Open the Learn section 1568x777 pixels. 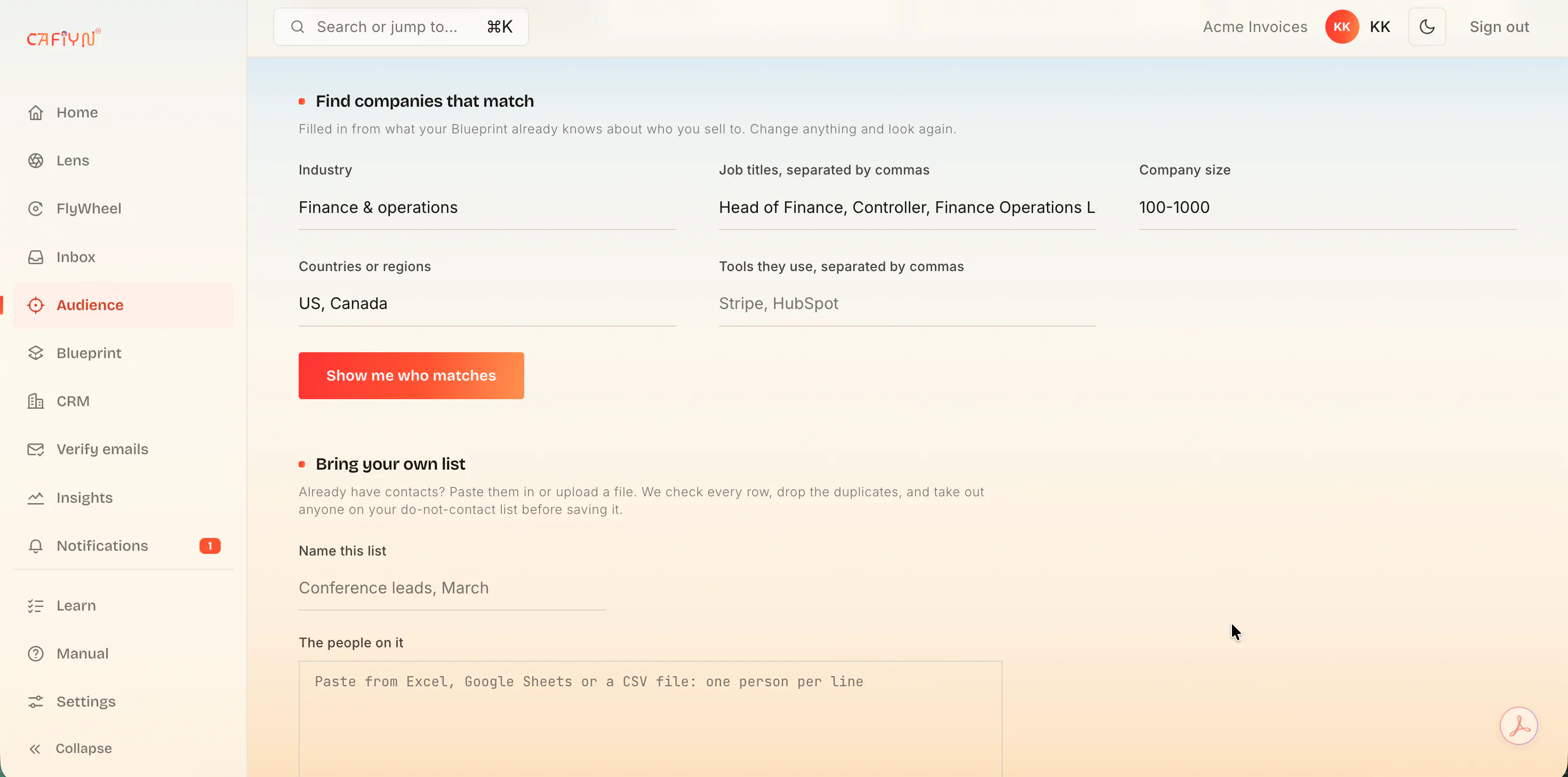point(123,606)
